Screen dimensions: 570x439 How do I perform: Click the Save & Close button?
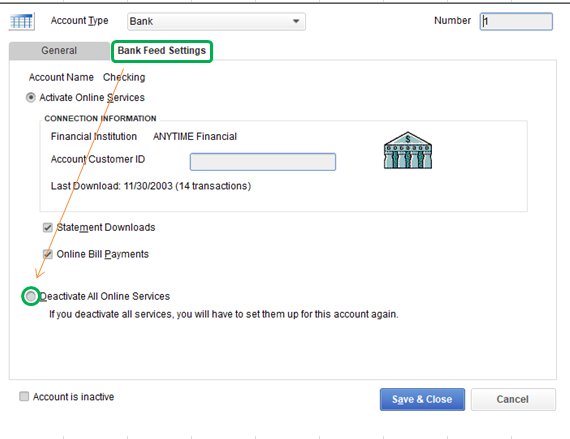pyautogui.click(x=422, y=399)
